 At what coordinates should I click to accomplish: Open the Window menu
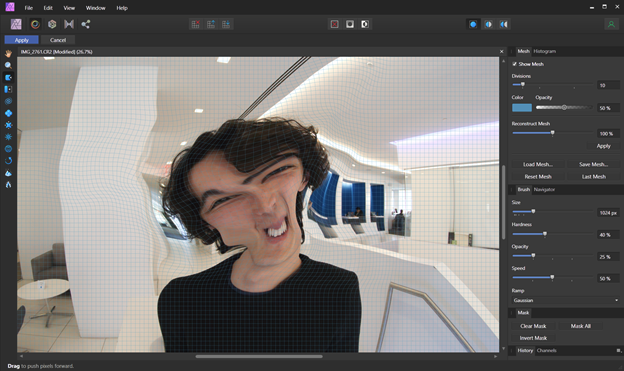(96, 8)
